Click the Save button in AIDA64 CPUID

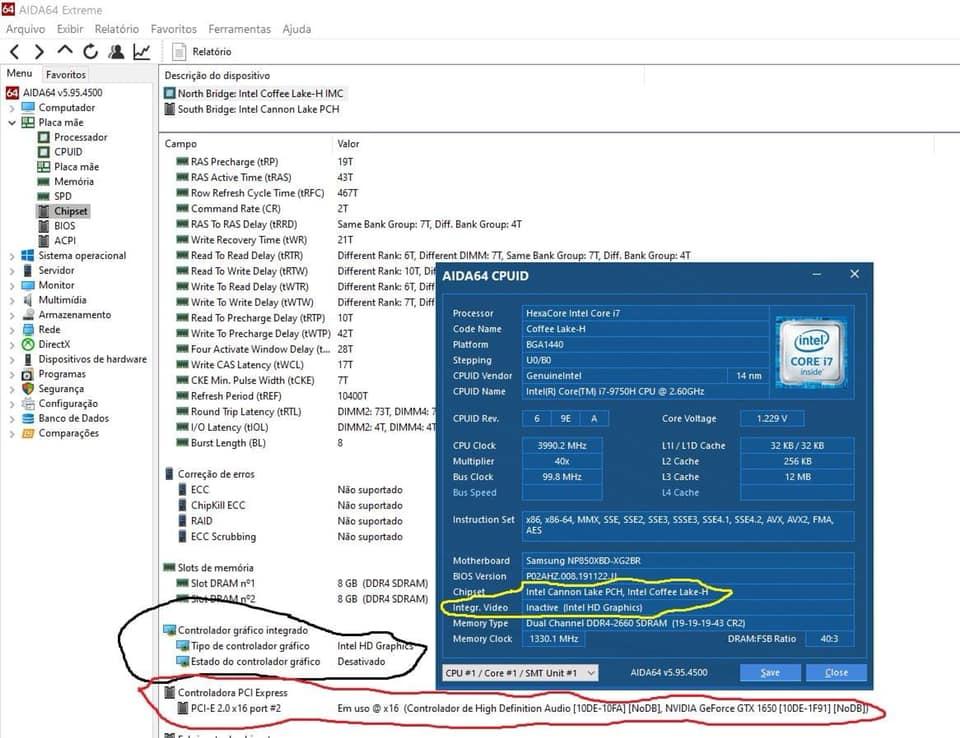(x=770, y=672)
